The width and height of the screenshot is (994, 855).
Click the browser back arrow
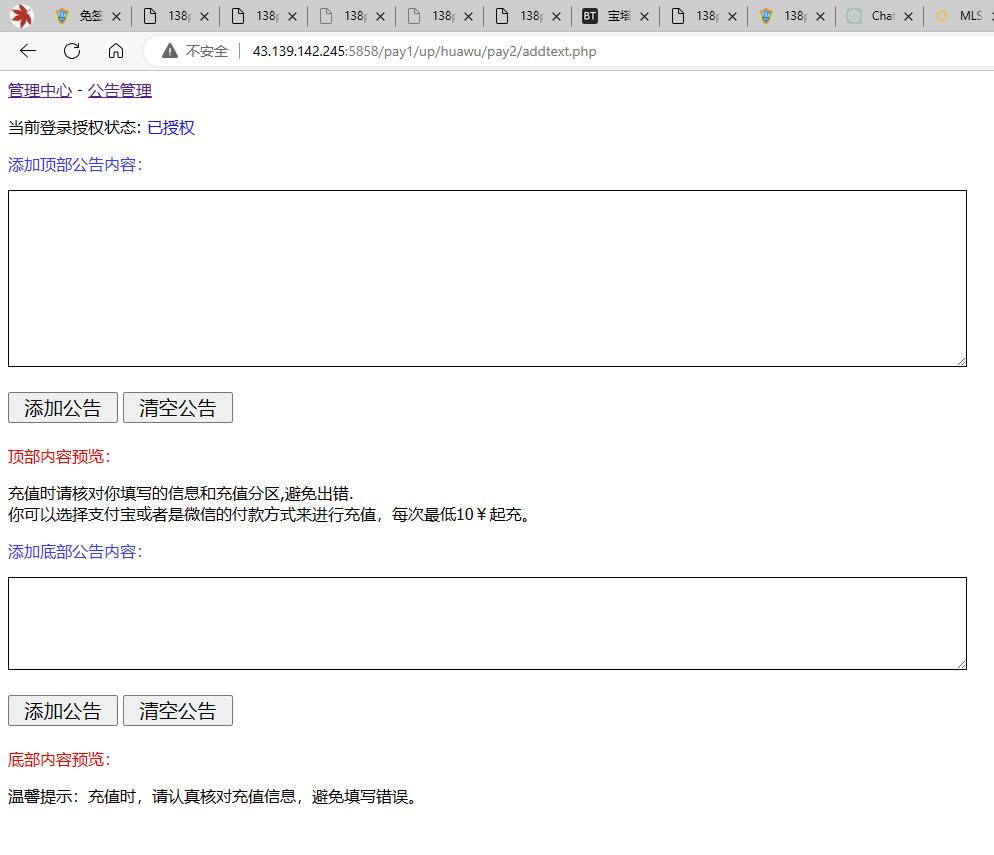click(x=28, y=51)
